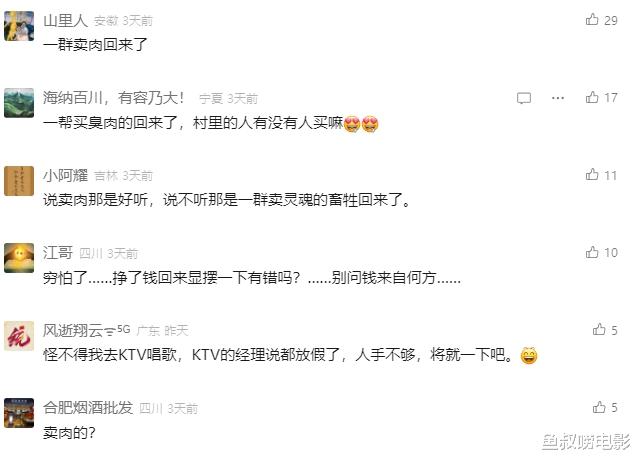View 江哥 avatar image
This screenshot has width=640, height=463.
pyautogui.click(x=19, y=258)
